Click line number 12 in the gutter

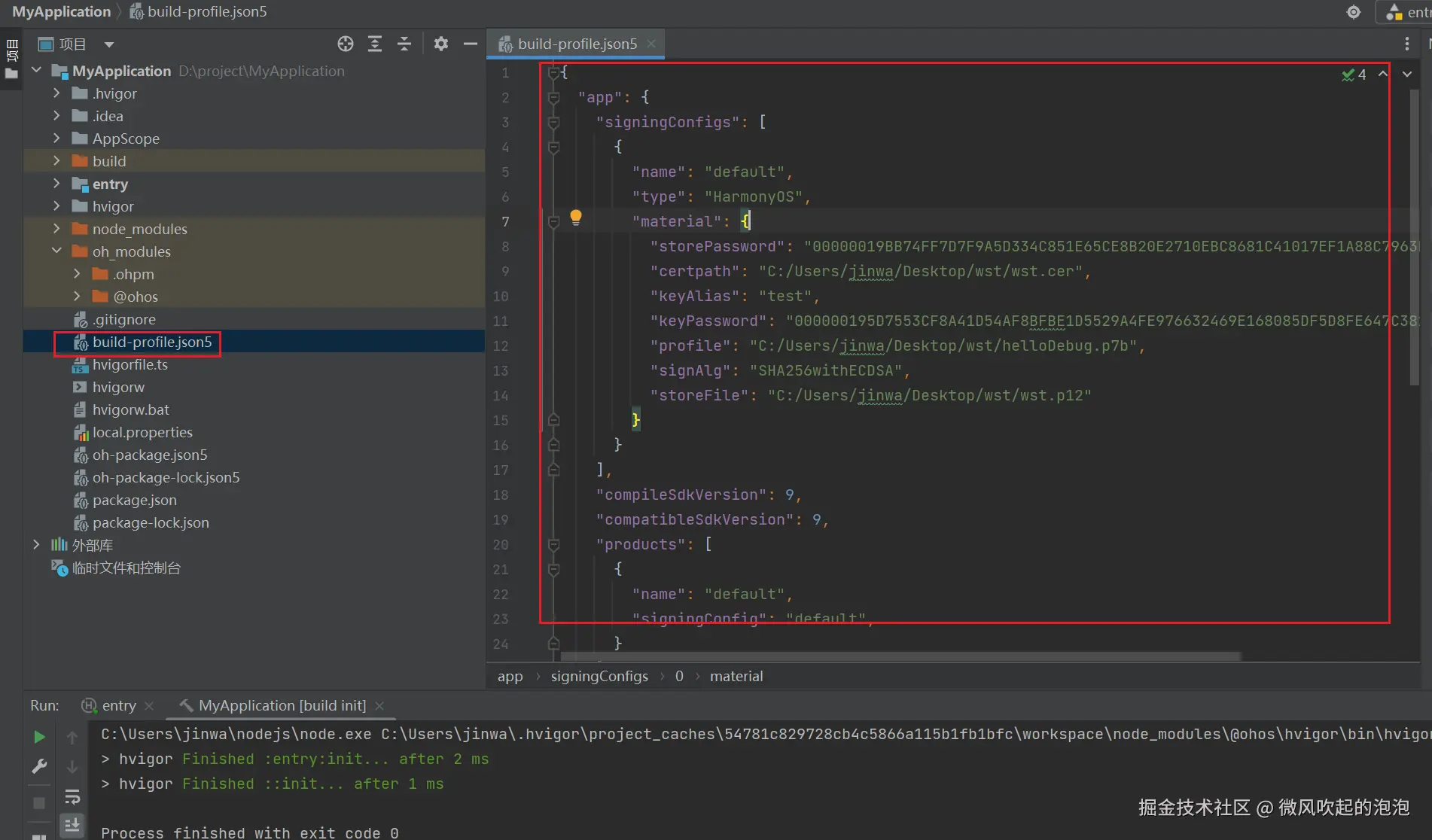click(x=501, y=346)
